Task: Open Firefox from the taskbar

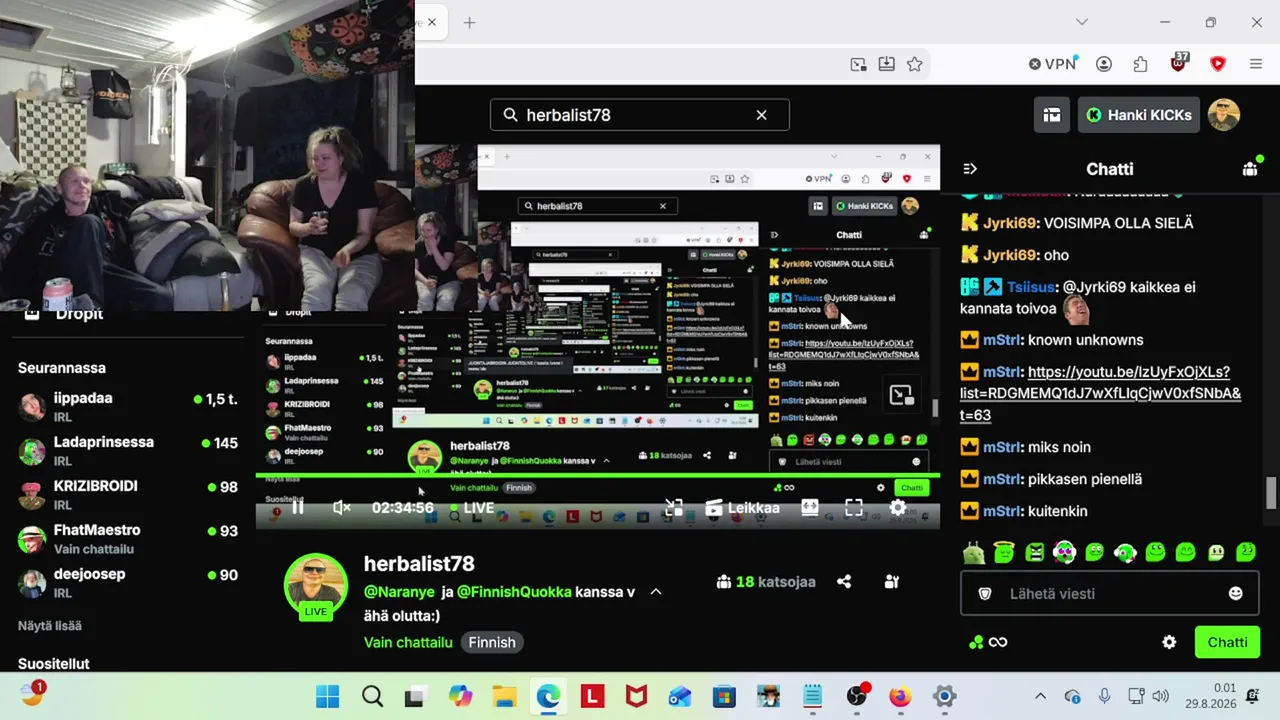Action: (x=901, y=696)
